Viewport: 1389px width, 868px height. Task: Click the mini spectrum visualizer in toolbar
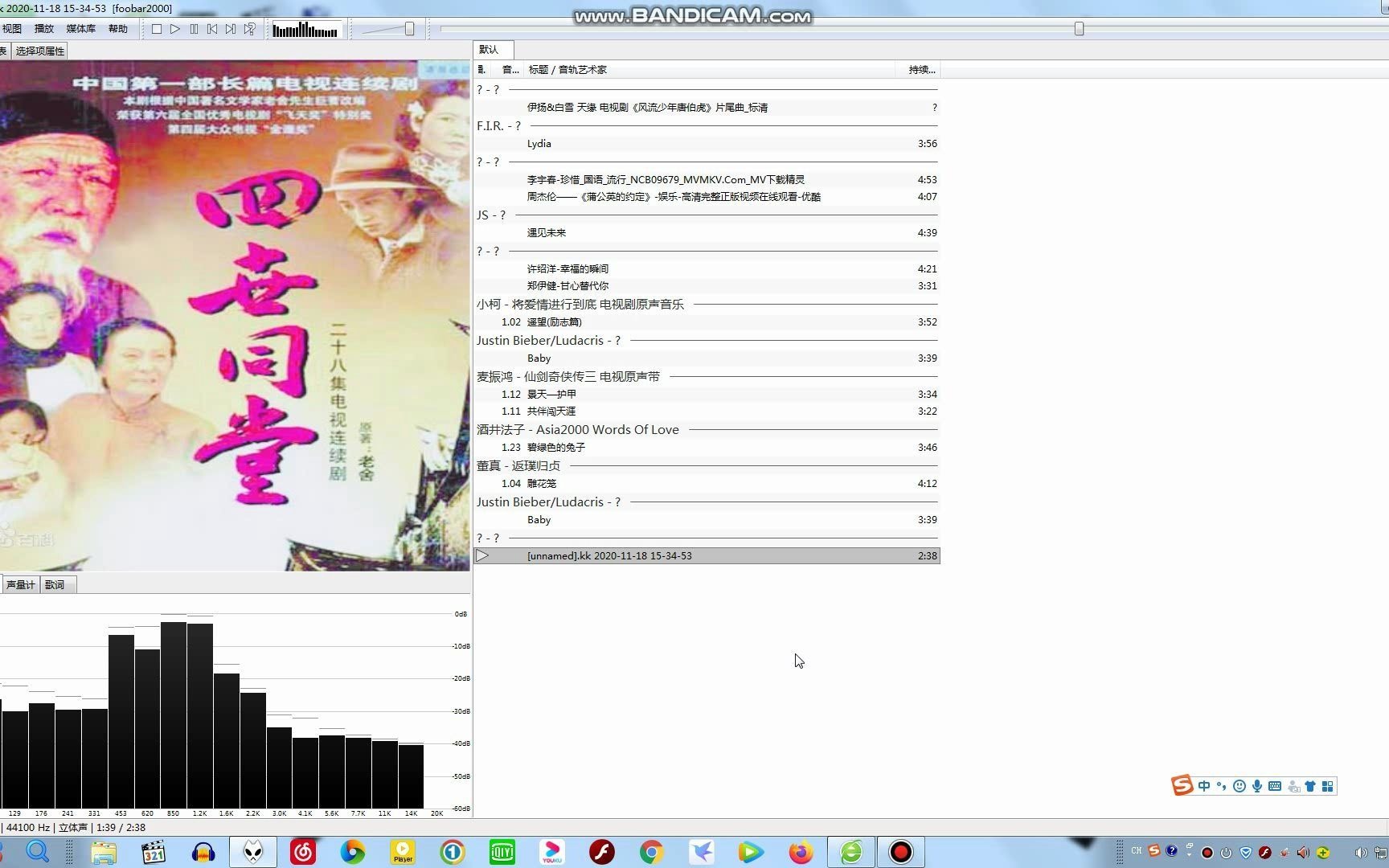(x=305, y=30)
